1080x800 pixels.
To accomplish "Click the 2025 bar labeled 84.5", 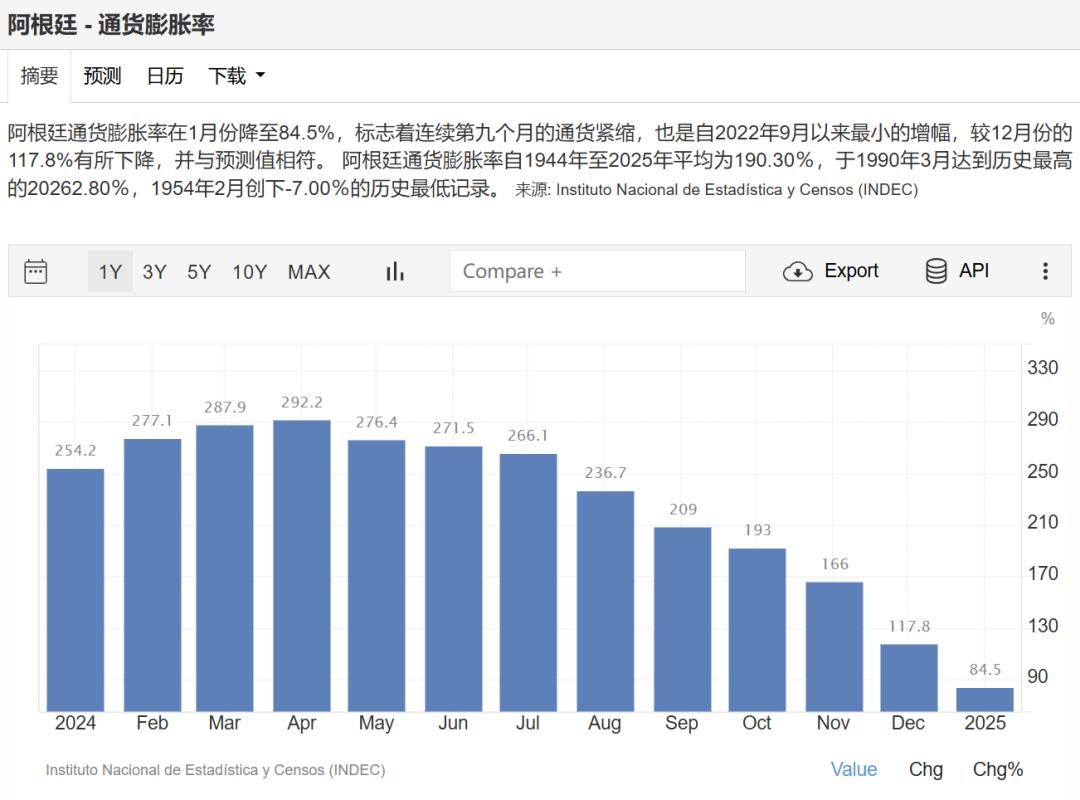I will click(x=985, y=699).
